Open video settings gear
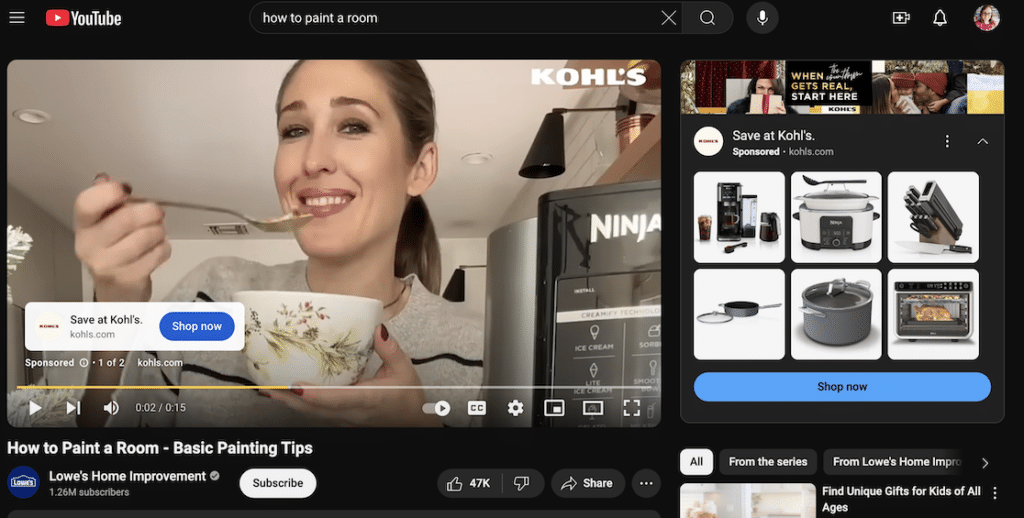The height and width of the screenshot is (518, 1024). 515,408
